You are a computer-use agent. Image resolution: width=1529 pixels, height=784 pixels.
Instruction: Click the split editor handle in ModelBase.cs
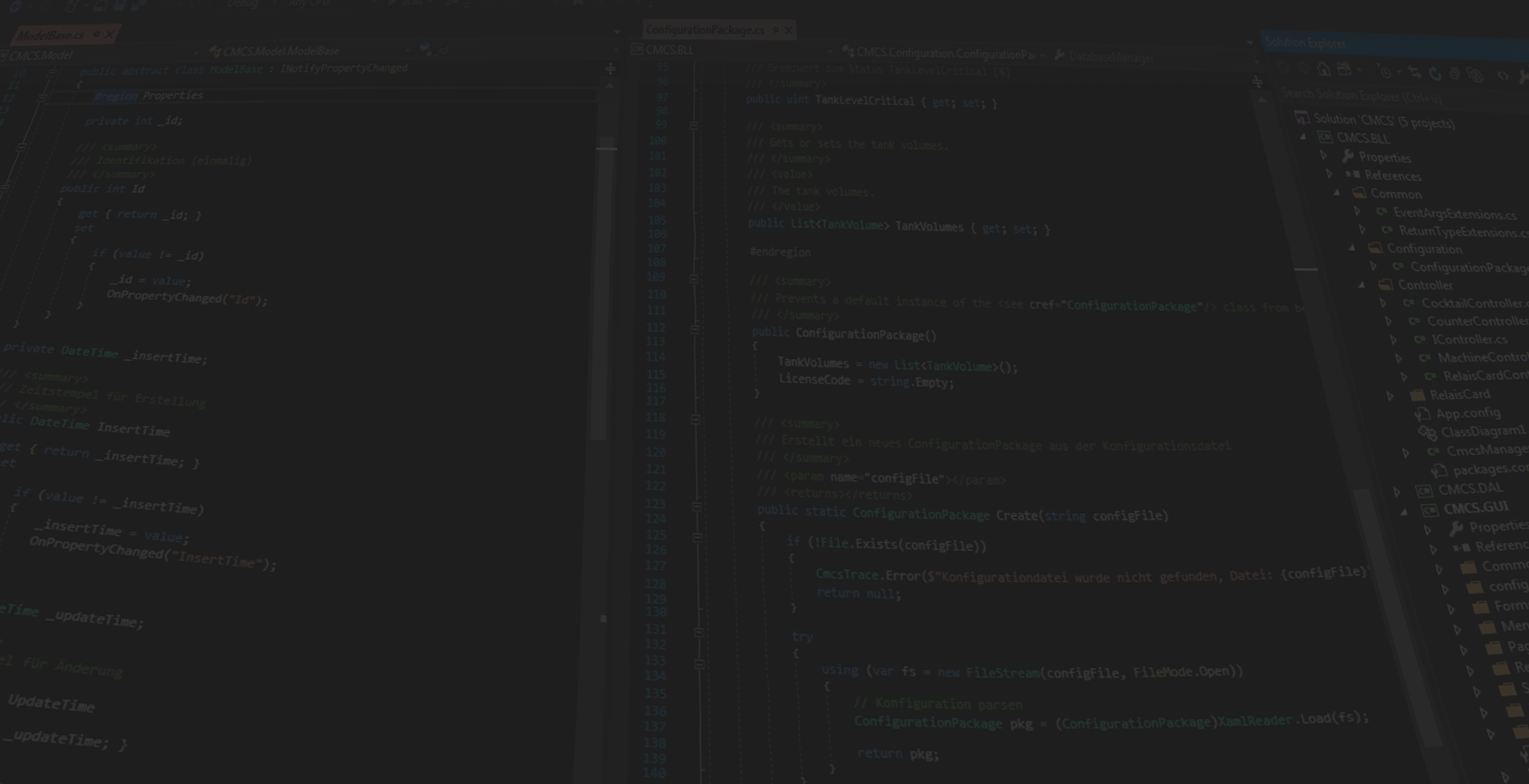pos(611,69)
